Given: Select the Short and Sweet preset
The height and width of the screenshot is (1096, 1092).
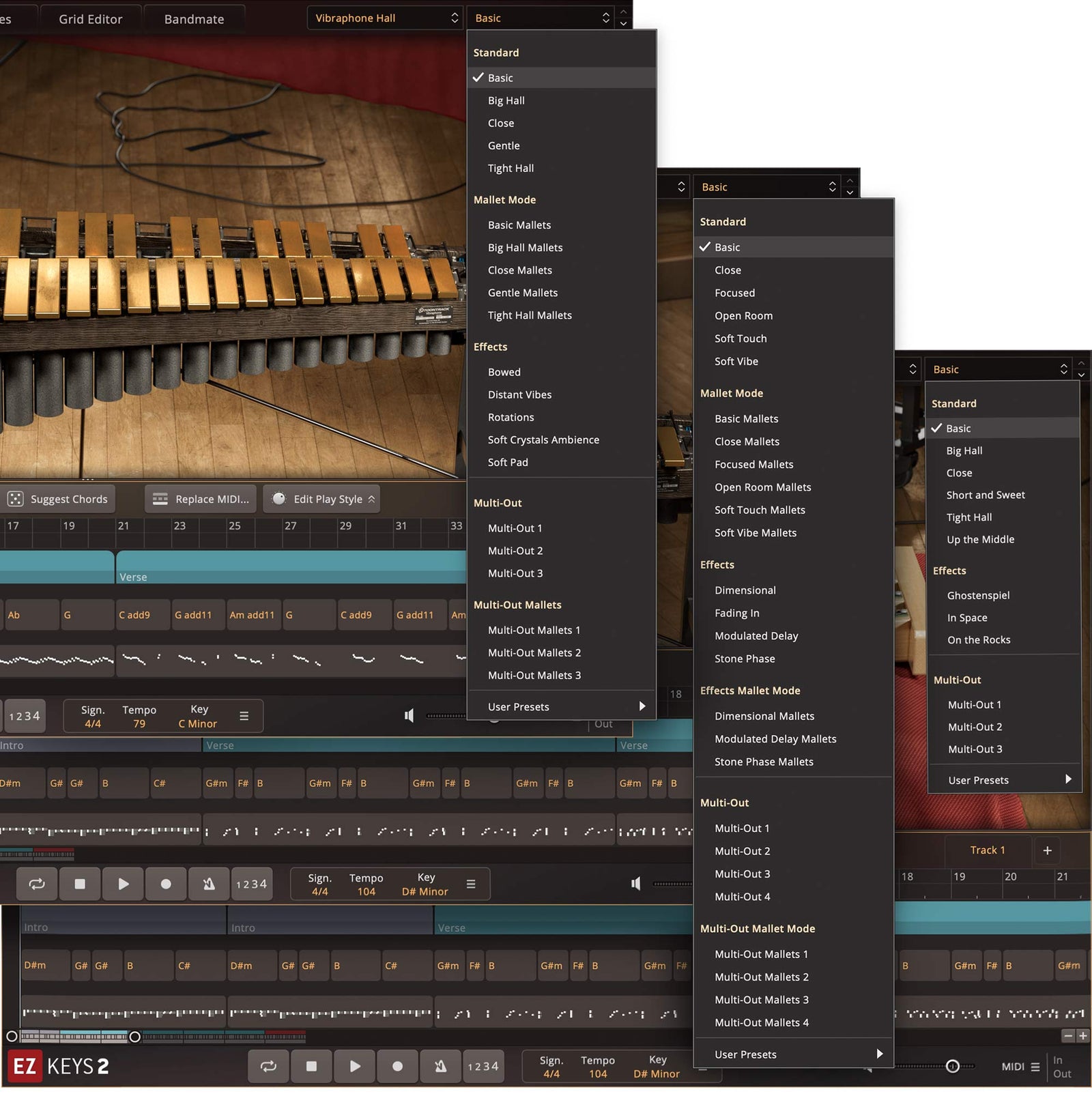Looking at the screenshot, I should point(986,495).
